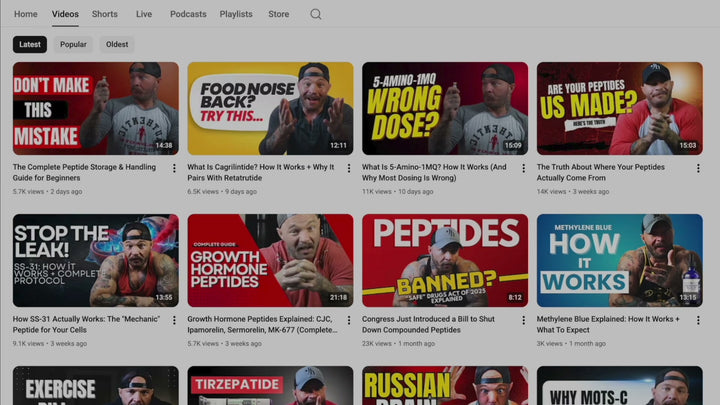
Task: Open title 'How SS-31 Actually Works'
Action: [x=86, y=324]
